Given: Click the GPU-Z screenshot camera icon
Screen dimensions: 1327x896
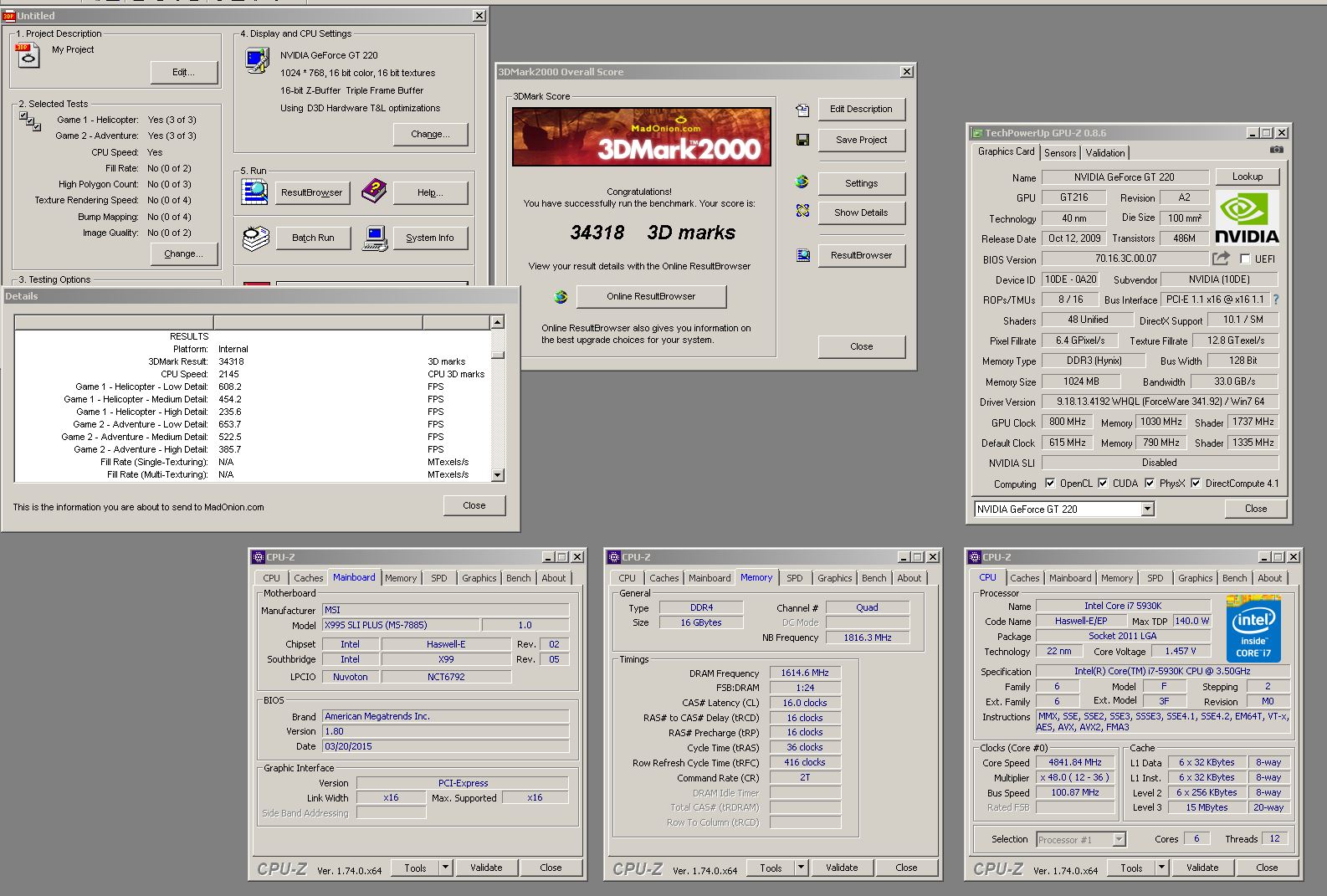Looking at the screenshot, I should pos(1276,150).
